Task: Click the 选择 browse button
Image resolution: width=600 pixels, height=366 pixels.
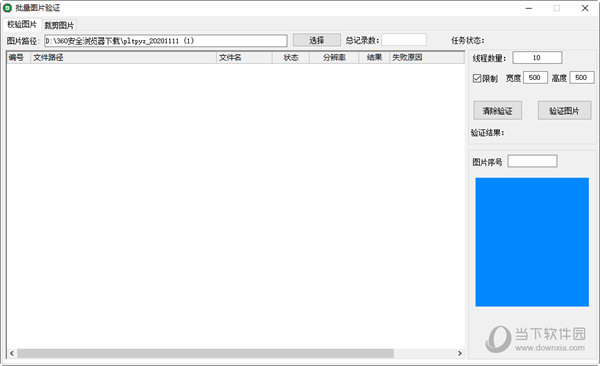Action: [317, 40]
